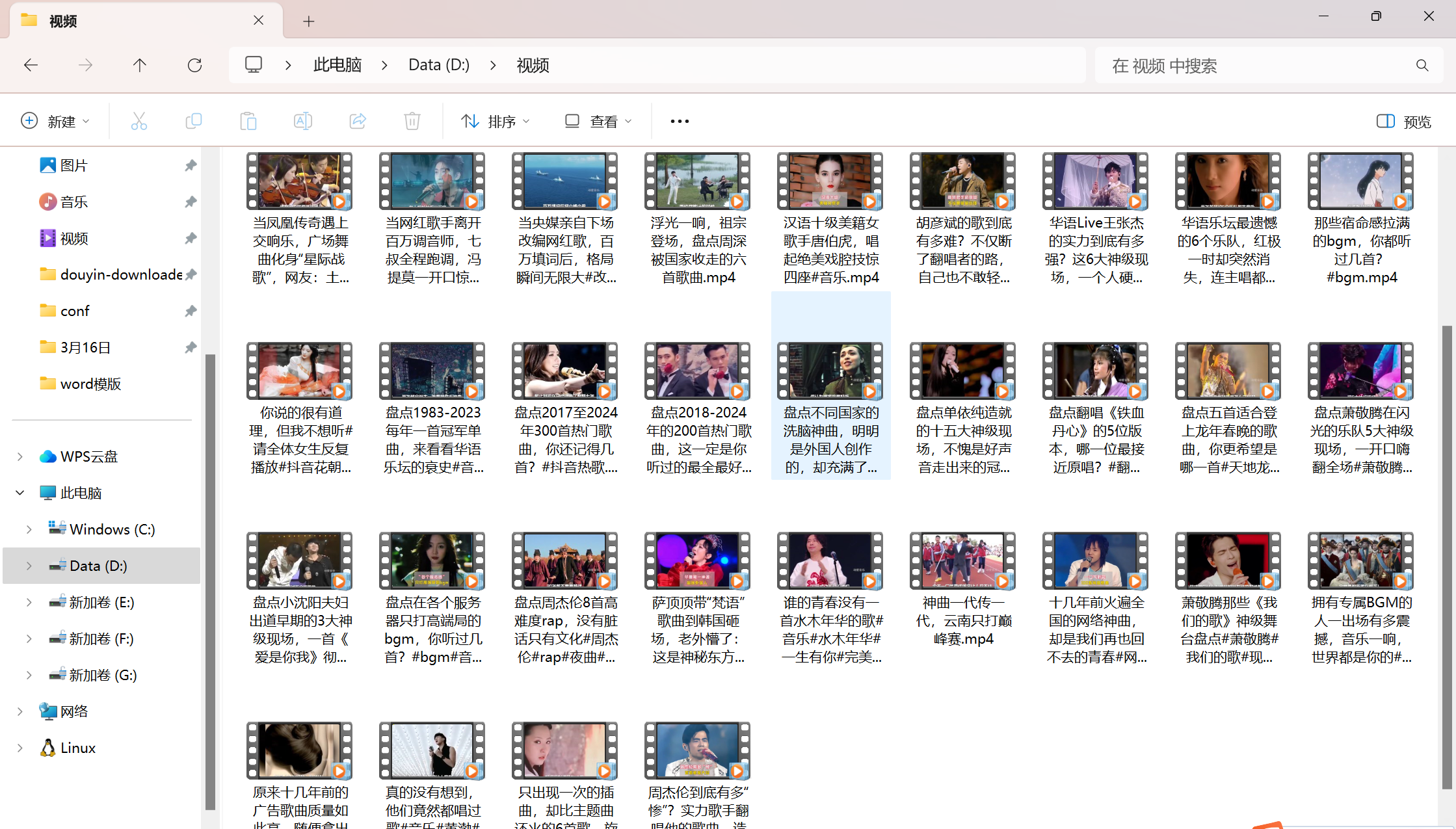The image size is (1456, 829).
Task: Click the Cut scissors icon in toolbar
Action: pos(139,121)
